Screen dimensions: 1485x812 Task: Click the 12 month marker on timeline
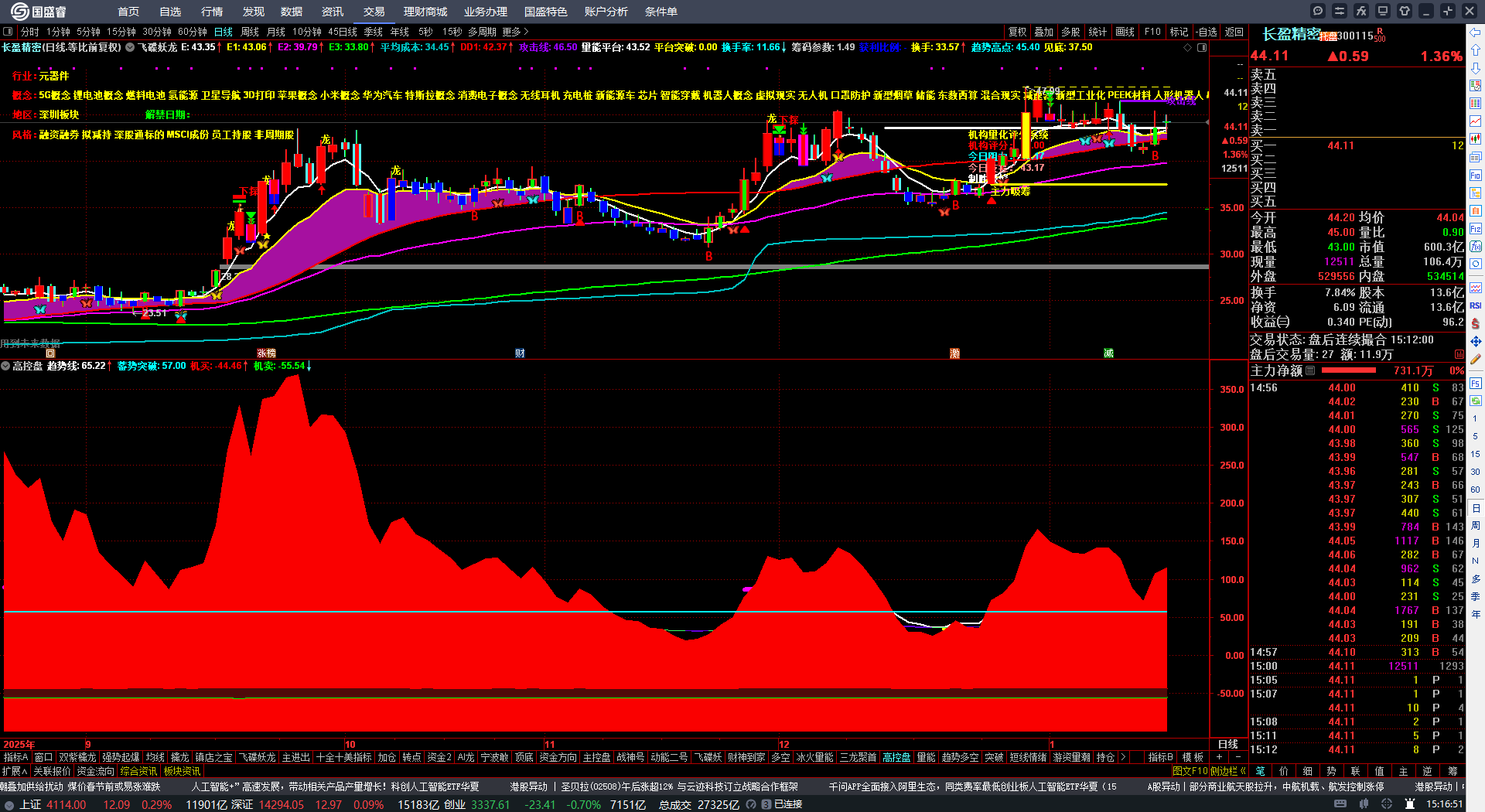pos(784,745)
